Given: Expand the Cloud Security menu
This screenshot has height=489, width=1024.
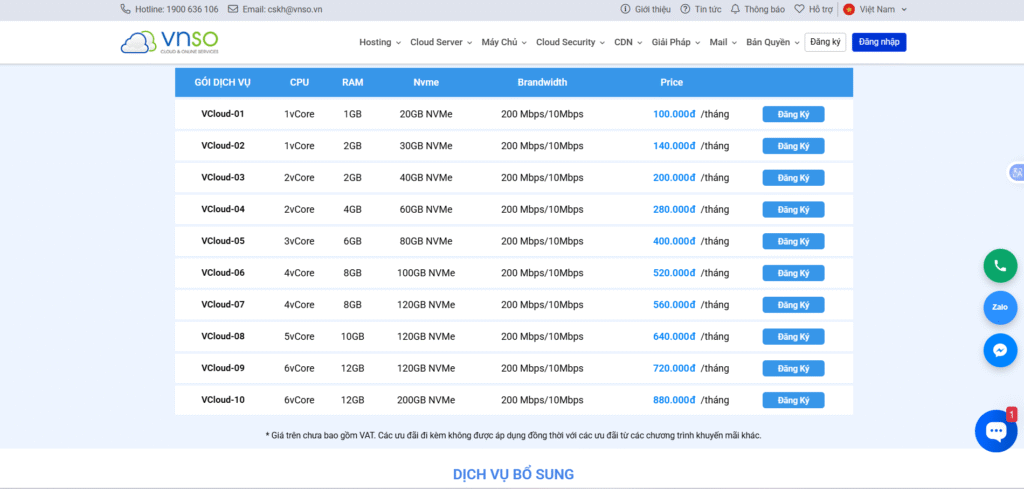Looking at the screenshot, I should click(570, 42).
